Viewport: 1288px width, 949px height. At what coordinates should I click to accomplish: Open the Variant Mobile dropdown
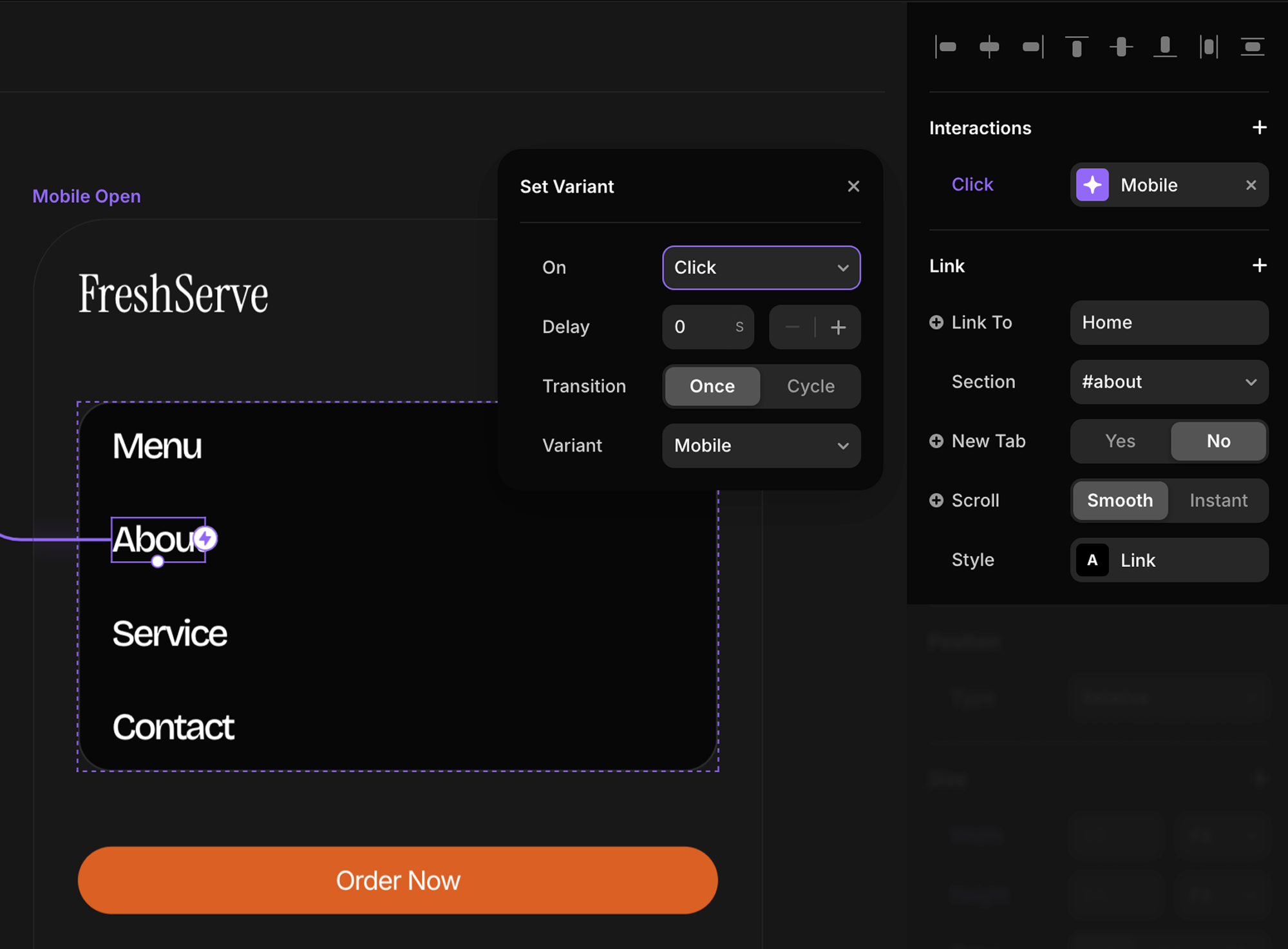coord(761,446)
